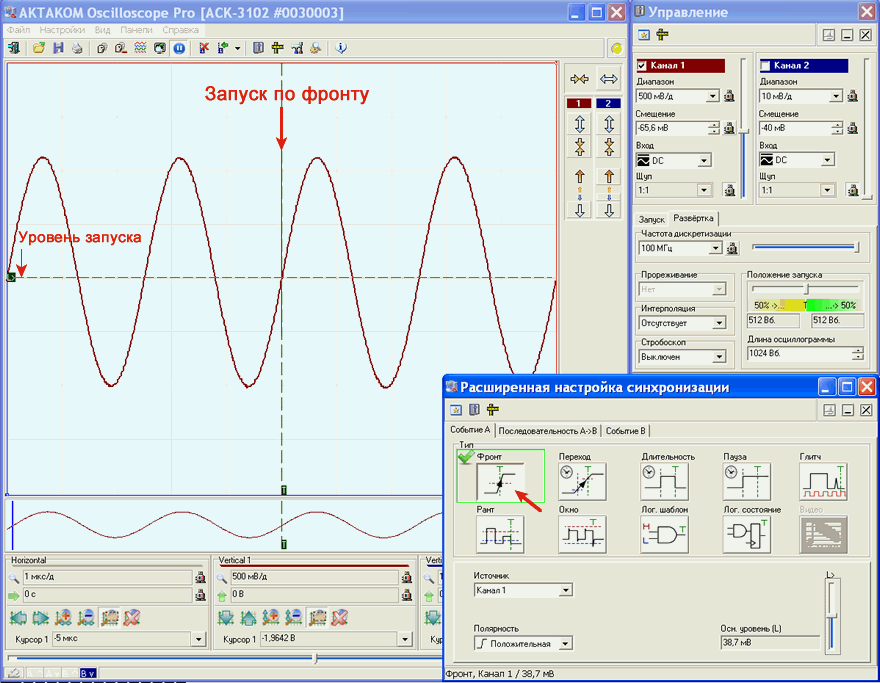Viewport: 880px width, 683px height.
Task: Pick the Глитч glitch trigger icon
Action: click(823, 482)
